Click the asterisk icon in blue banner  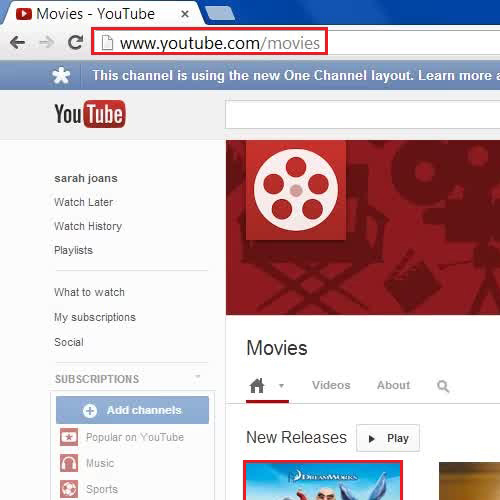[x=61, y=76]
